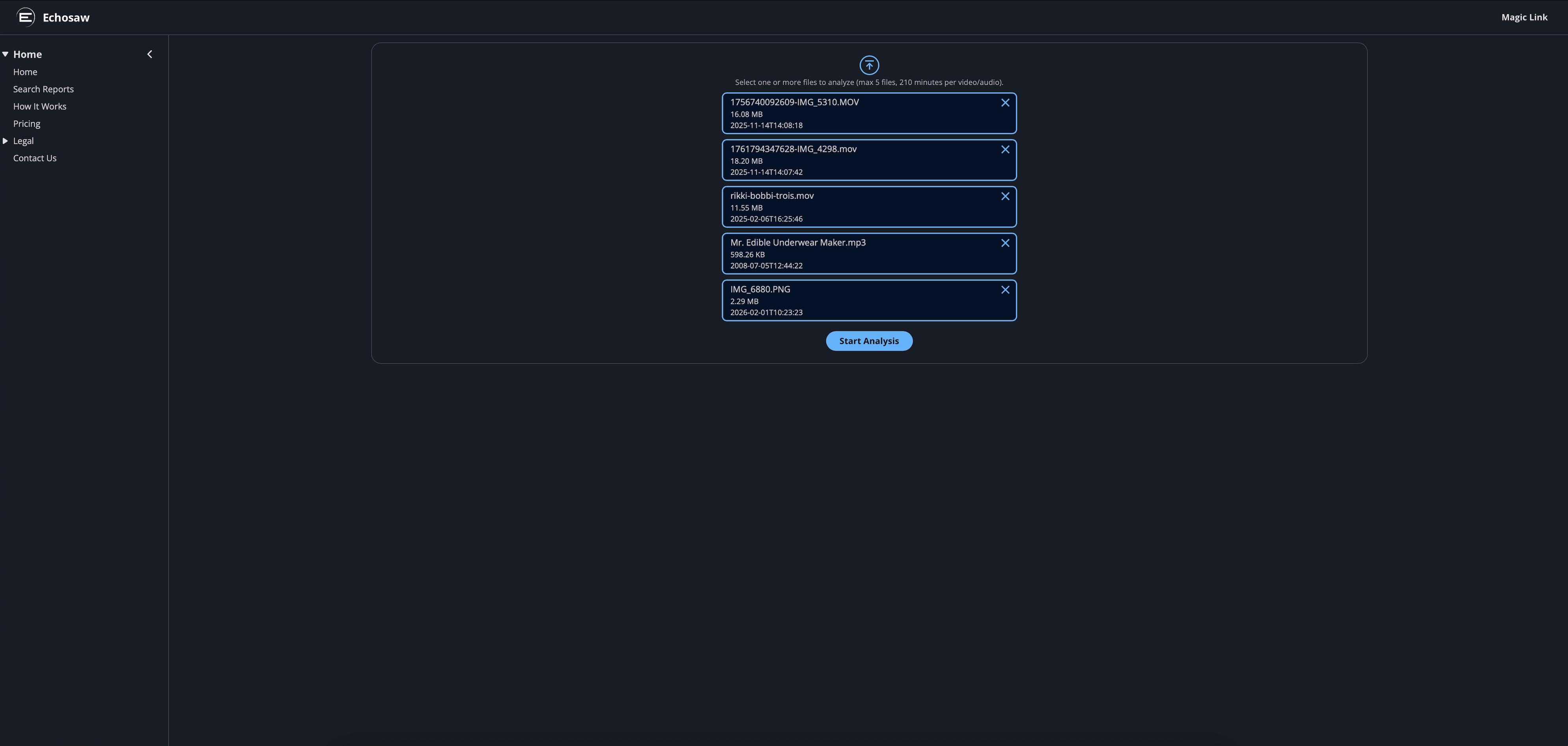The image size is (1568, 746).
Task: Open the Legal disclosure triangle
Action: (6, 141)
